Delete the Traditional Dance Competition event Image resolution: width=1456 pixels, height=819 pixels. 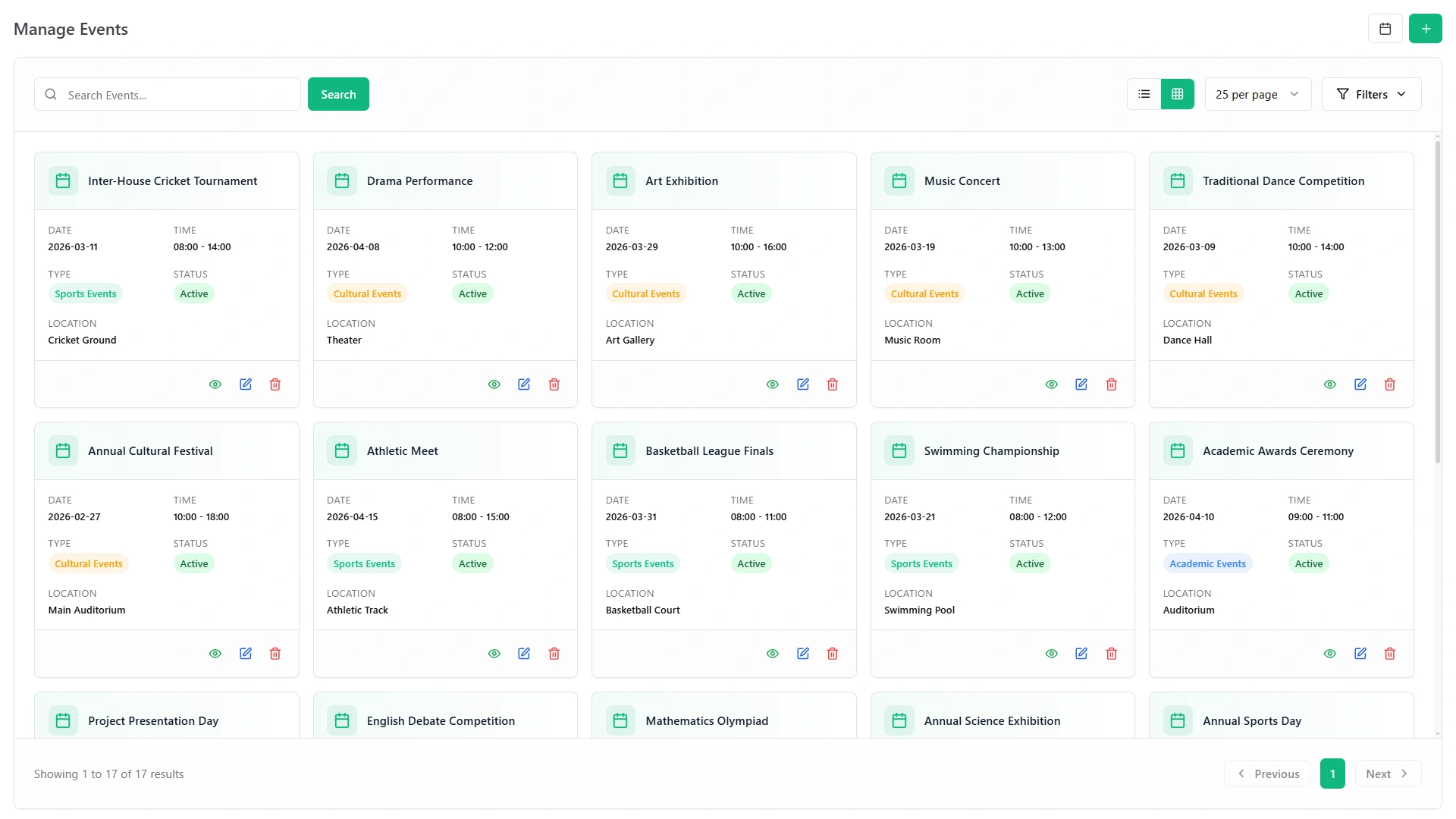(x=1390, y=384)
